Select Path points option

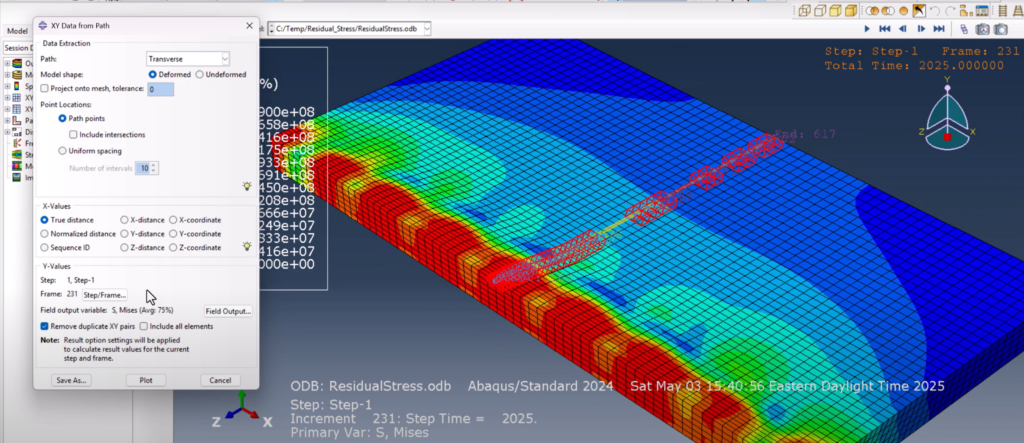63,118
